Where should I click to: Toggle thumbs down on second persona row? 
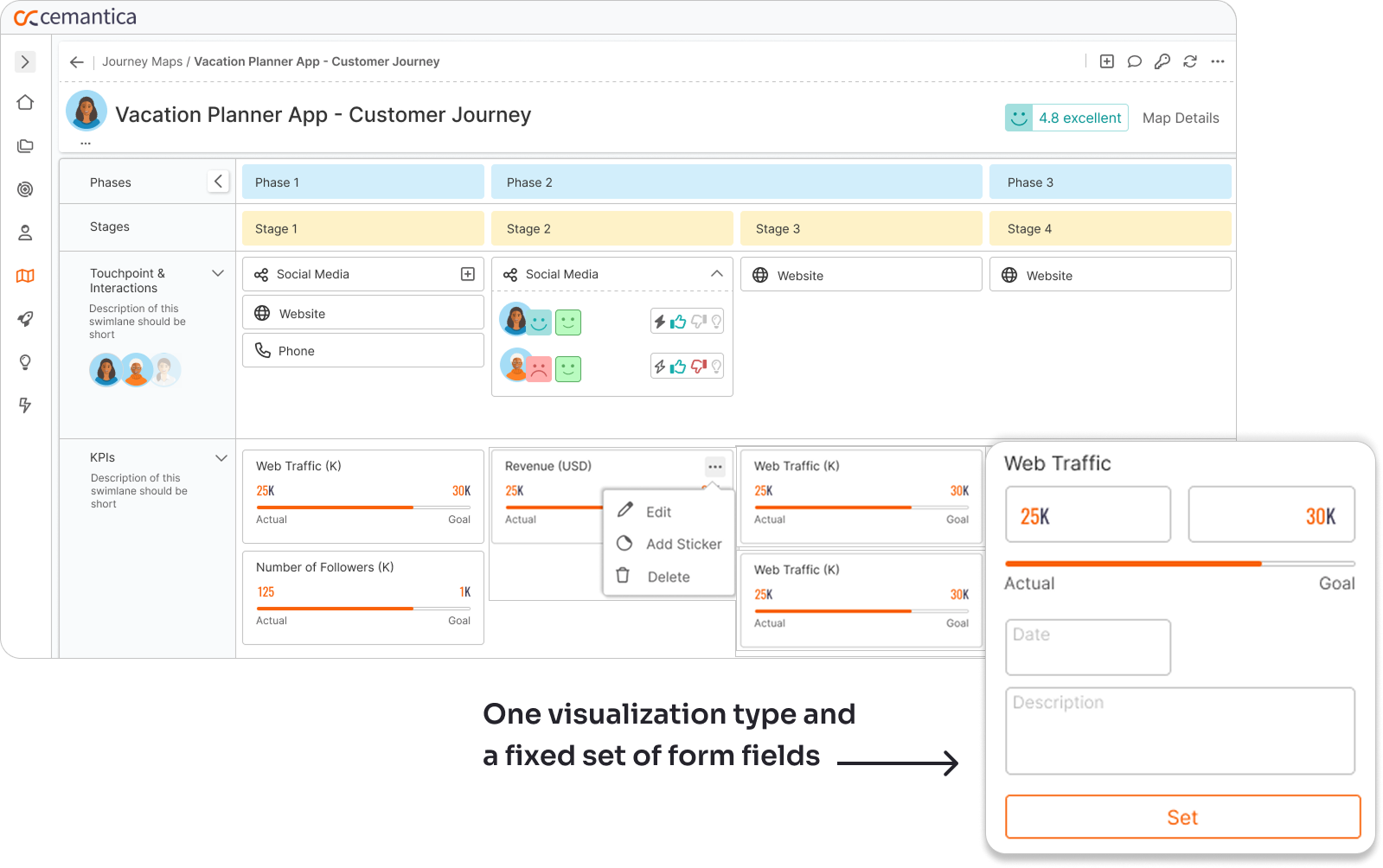tap(698, 367)
